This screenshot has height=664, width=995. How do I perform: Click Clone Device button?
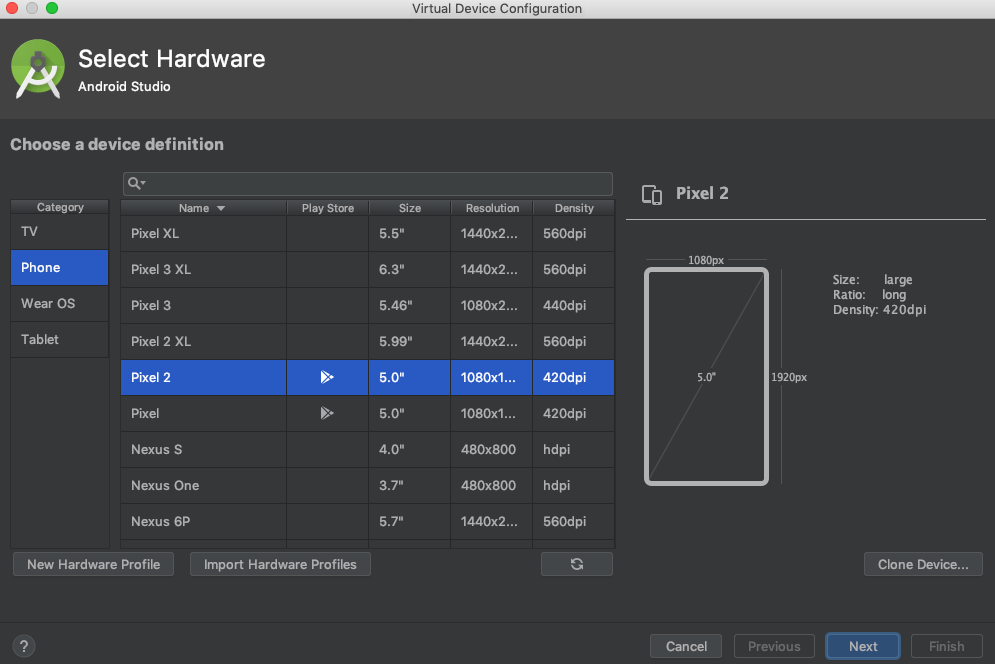pyautogui.click(x=923, y=564)
